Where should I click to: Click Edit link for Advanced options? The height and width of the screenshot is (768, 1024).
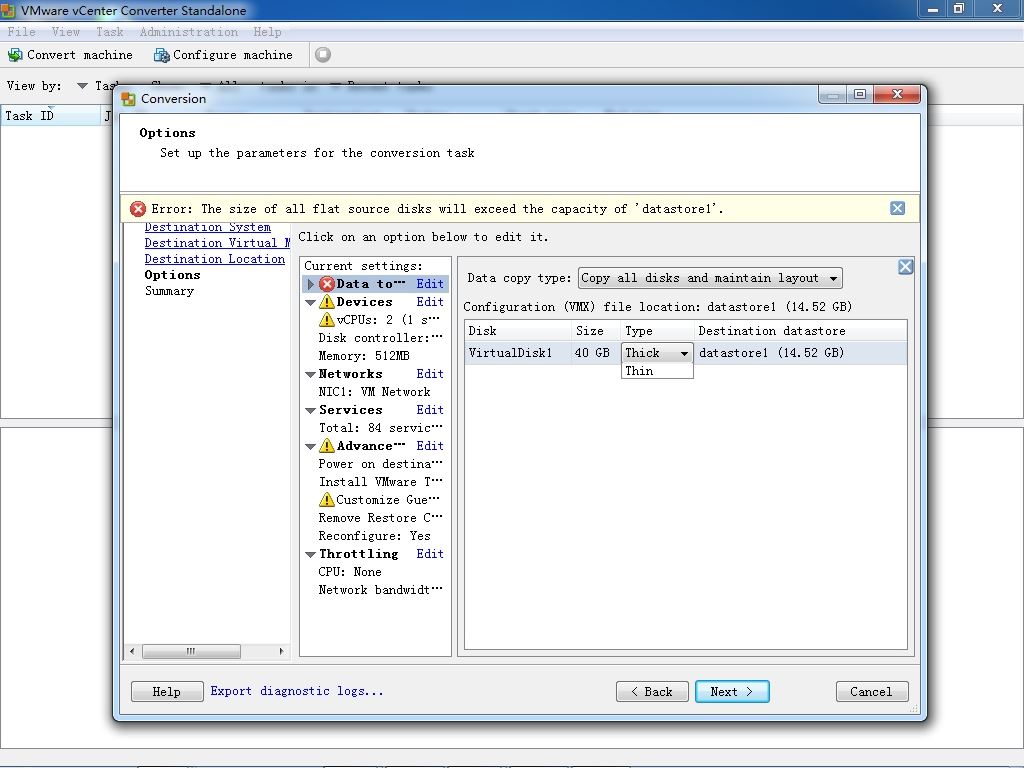click(x=430, y=445)
